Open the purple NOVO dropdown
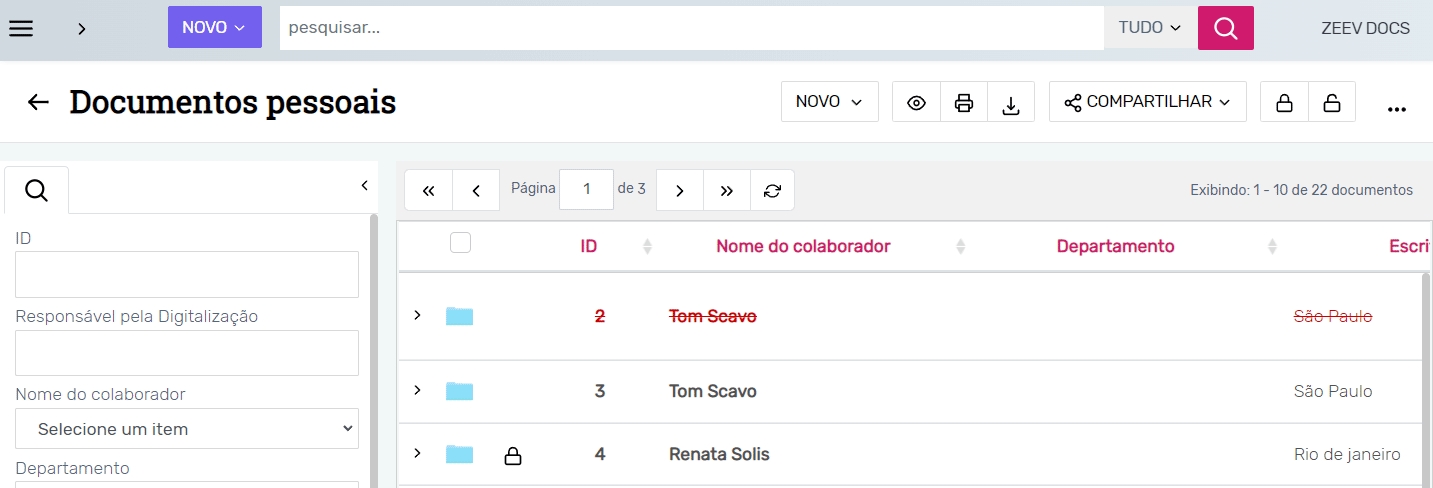 point(214,28)
